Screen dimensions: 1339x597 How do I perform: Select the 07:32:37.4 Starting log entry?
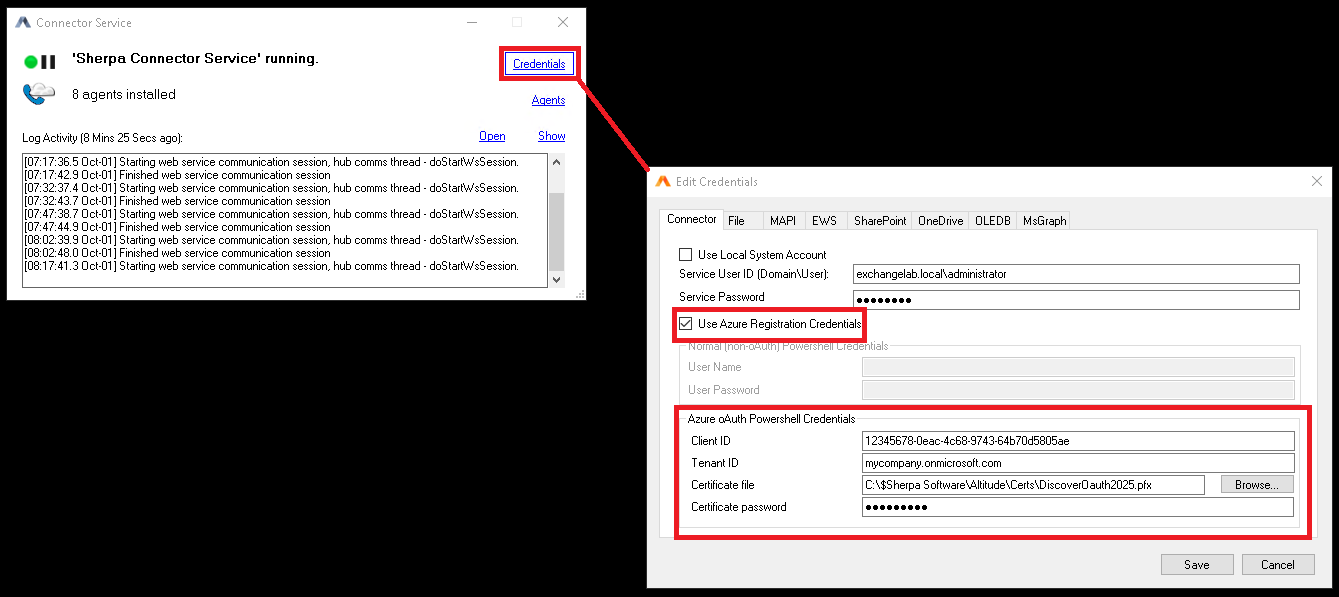271,188
